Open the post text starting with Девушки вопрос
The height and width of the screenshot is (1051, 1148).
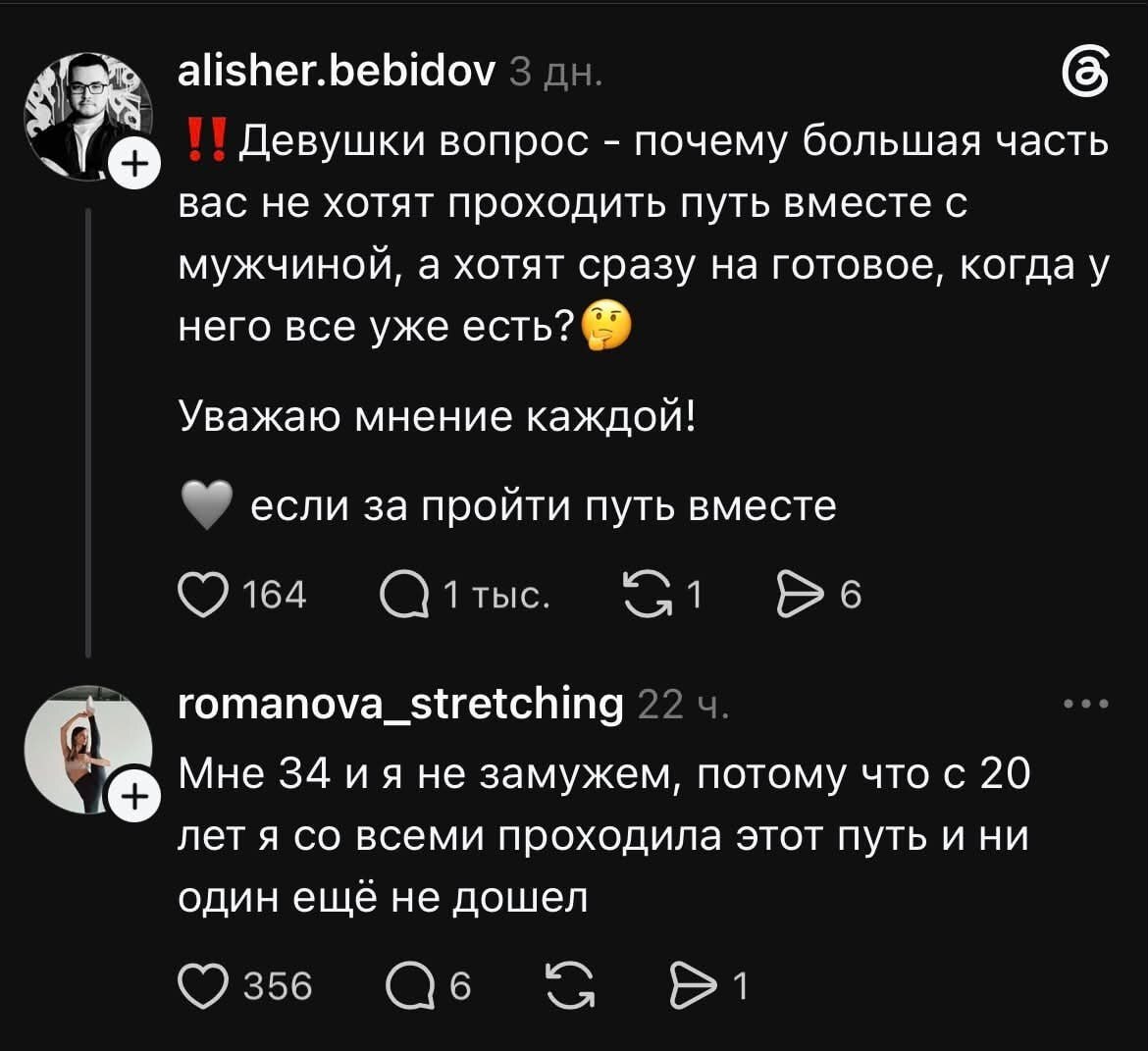click(x=645, y=233)
